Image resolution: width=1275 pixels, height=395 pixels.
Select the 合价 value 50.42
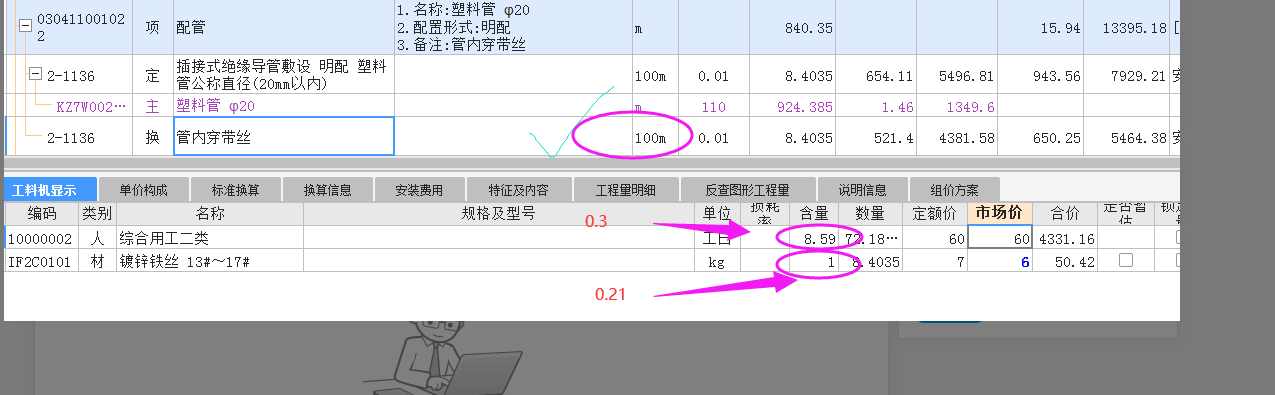coord(1065,260)
